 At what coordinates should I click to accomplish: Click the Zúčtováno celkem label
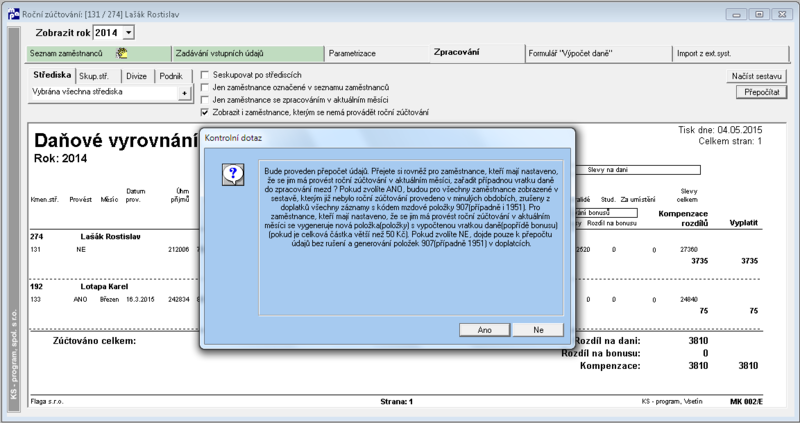[x=94, y=341]
